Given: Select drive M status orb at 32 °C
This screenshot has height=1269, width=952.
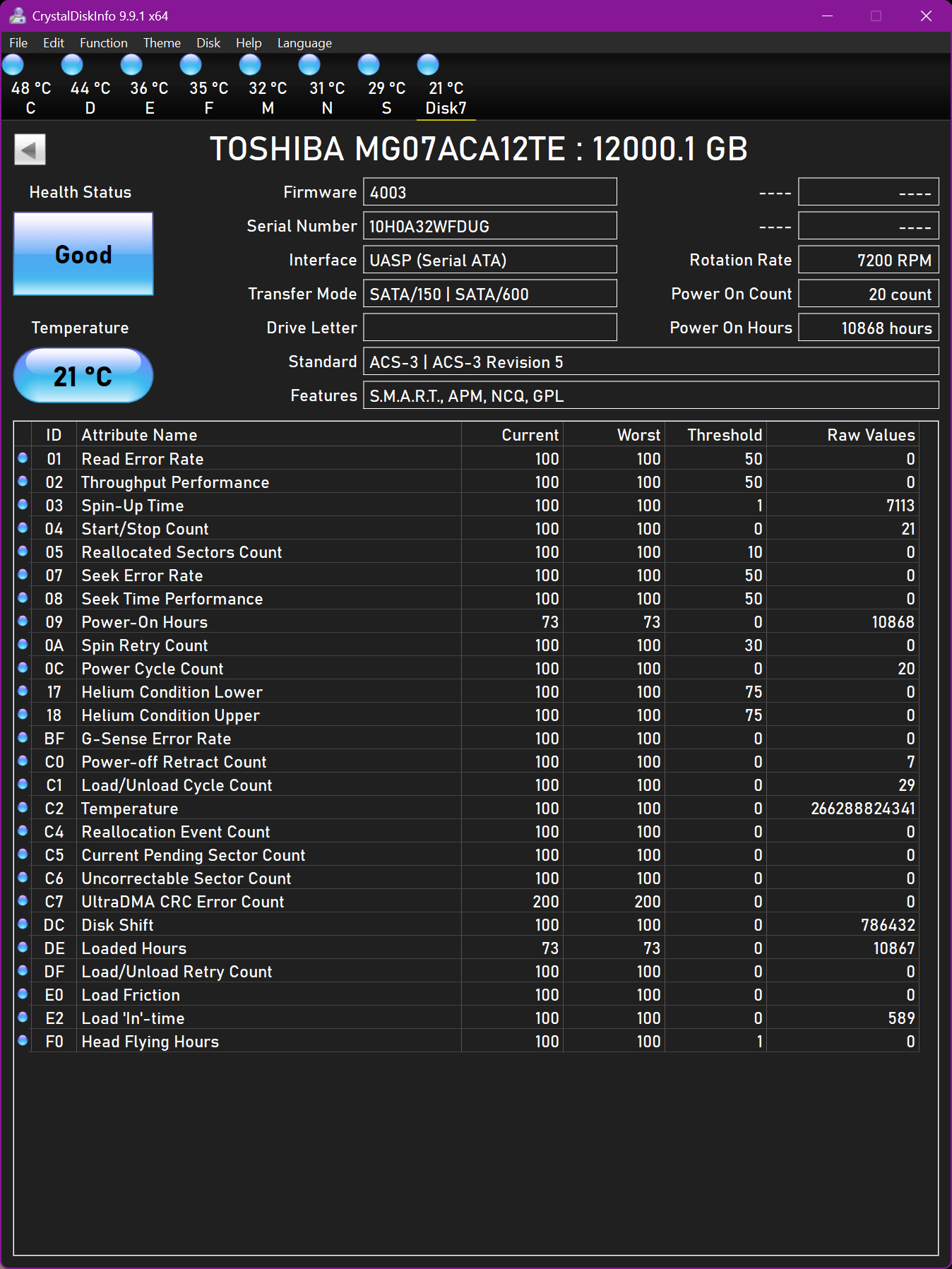Looking at the screenshot, I should point(250,65).
